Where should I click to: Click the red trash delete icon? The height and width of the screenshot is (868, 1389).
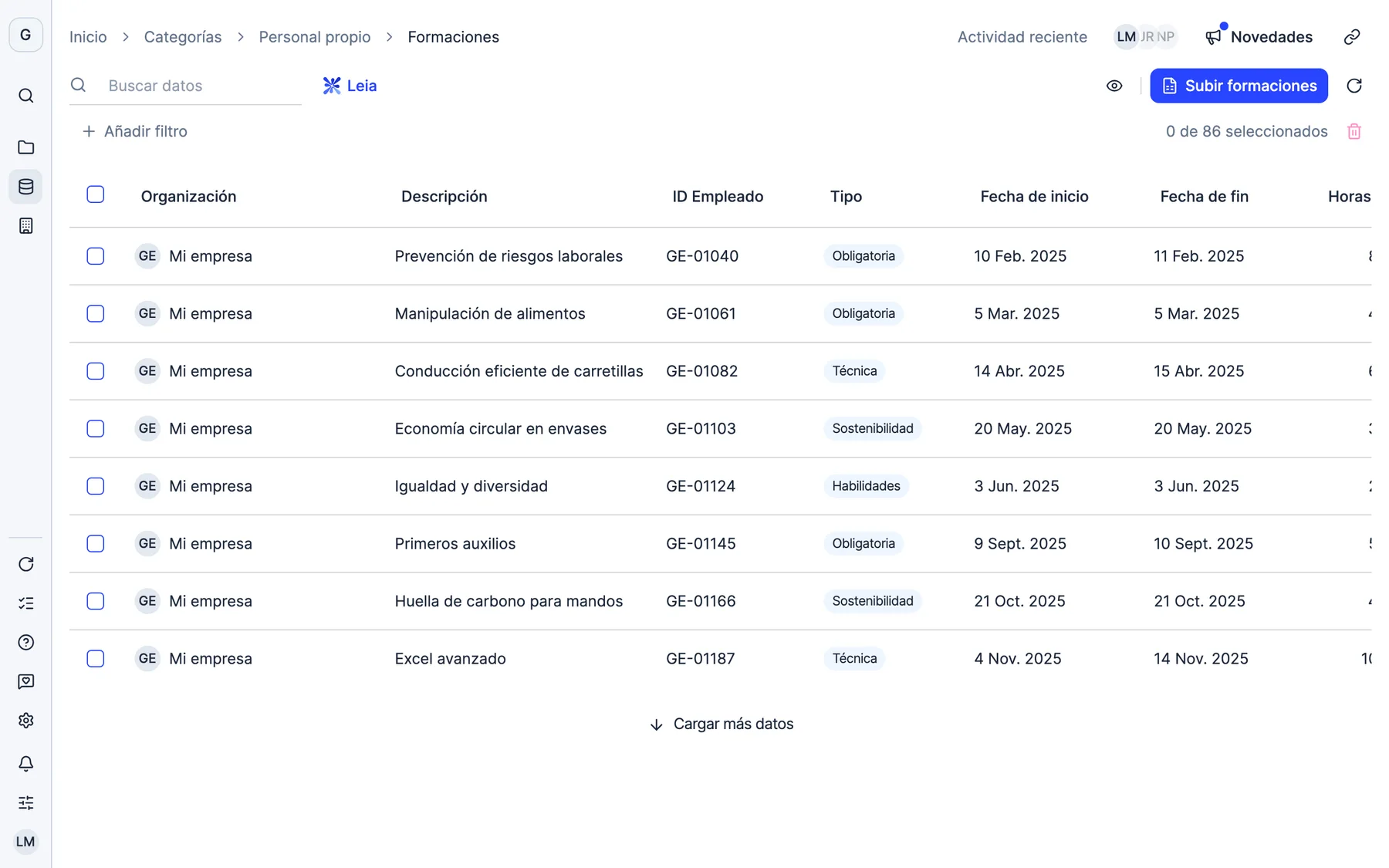tap(1354, 132)
